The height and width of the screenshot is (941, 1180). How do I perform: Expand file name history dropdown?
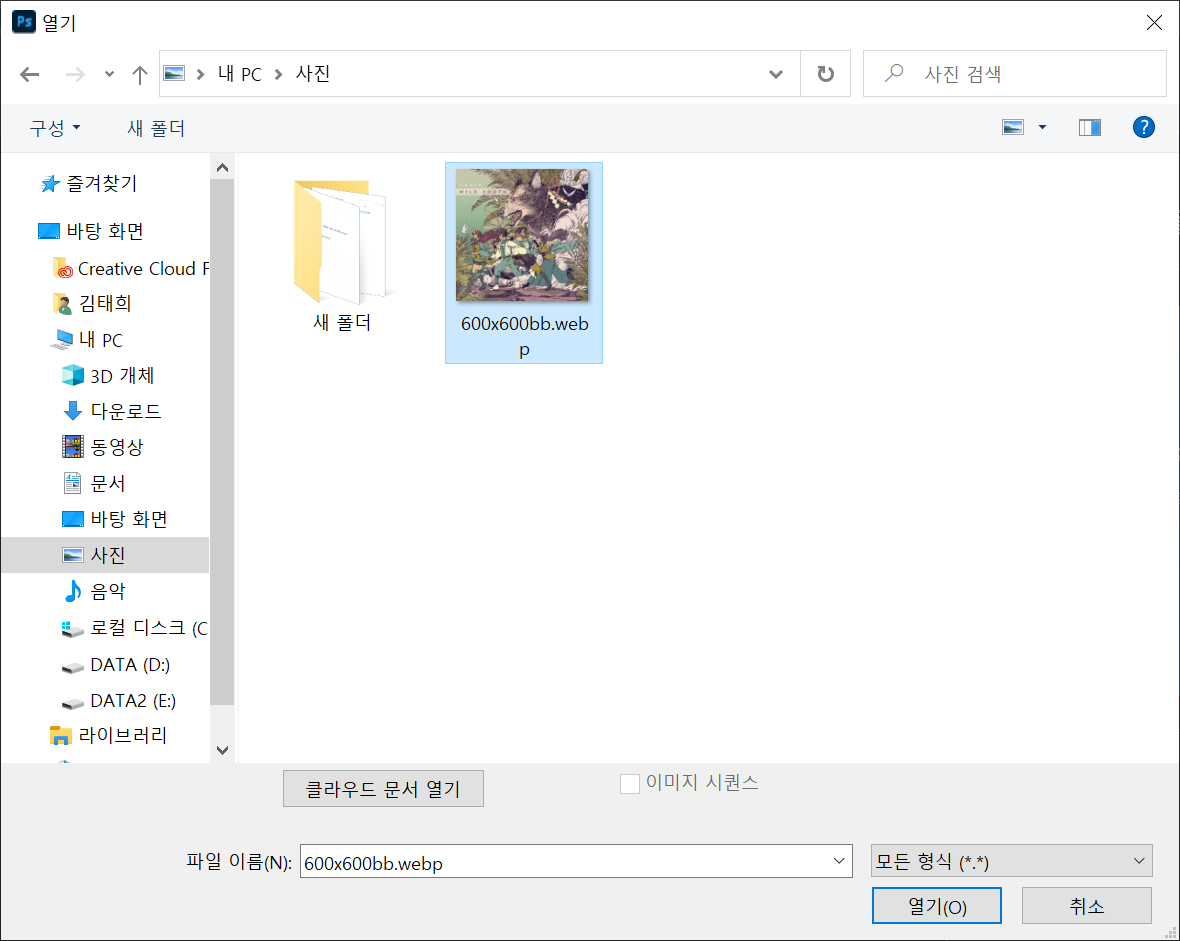tap(839, 861)
